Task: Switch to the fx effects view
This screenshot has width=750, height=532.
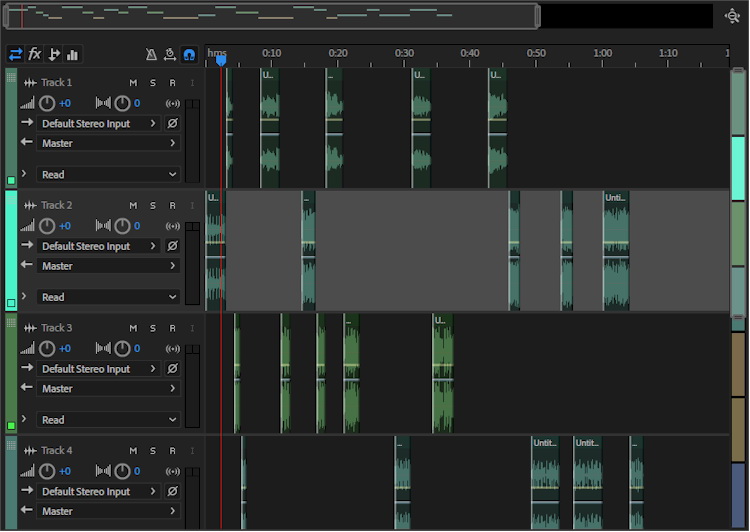Action: tap(34, 54)
